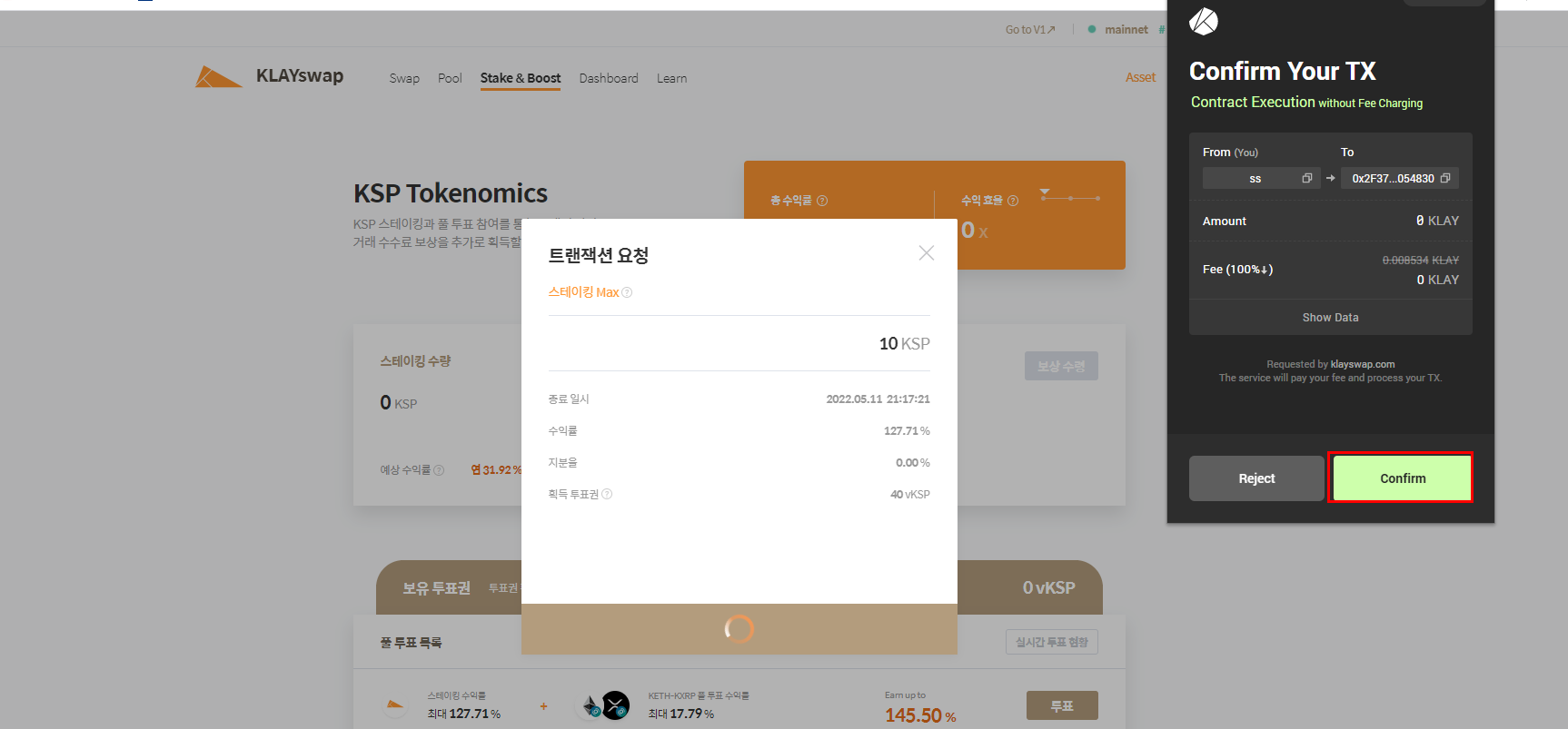Image resolution: width=1568 pixels, height=729 pixels.
Task: Open the Dashboard page
Action: point(608,78)
